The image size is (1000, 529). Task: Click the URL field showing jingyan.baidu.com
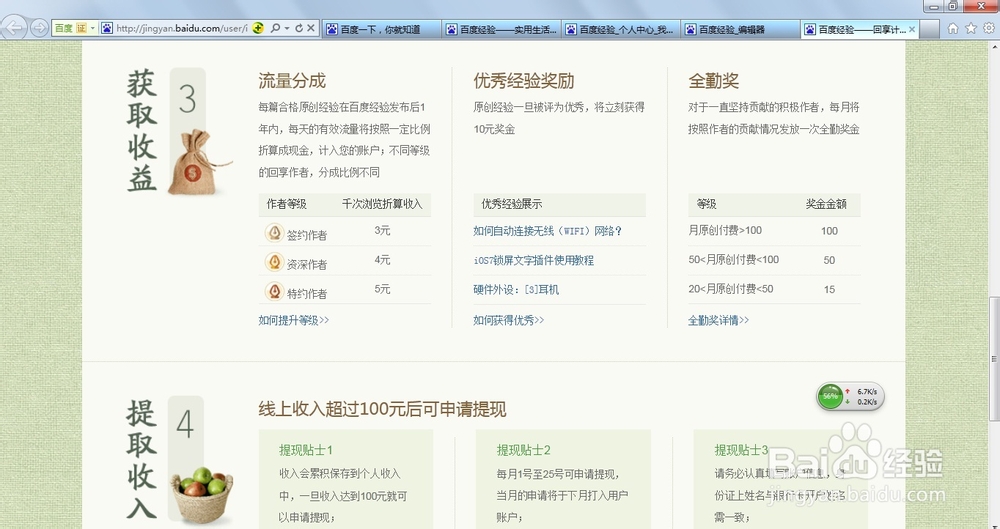pos(181,28)
